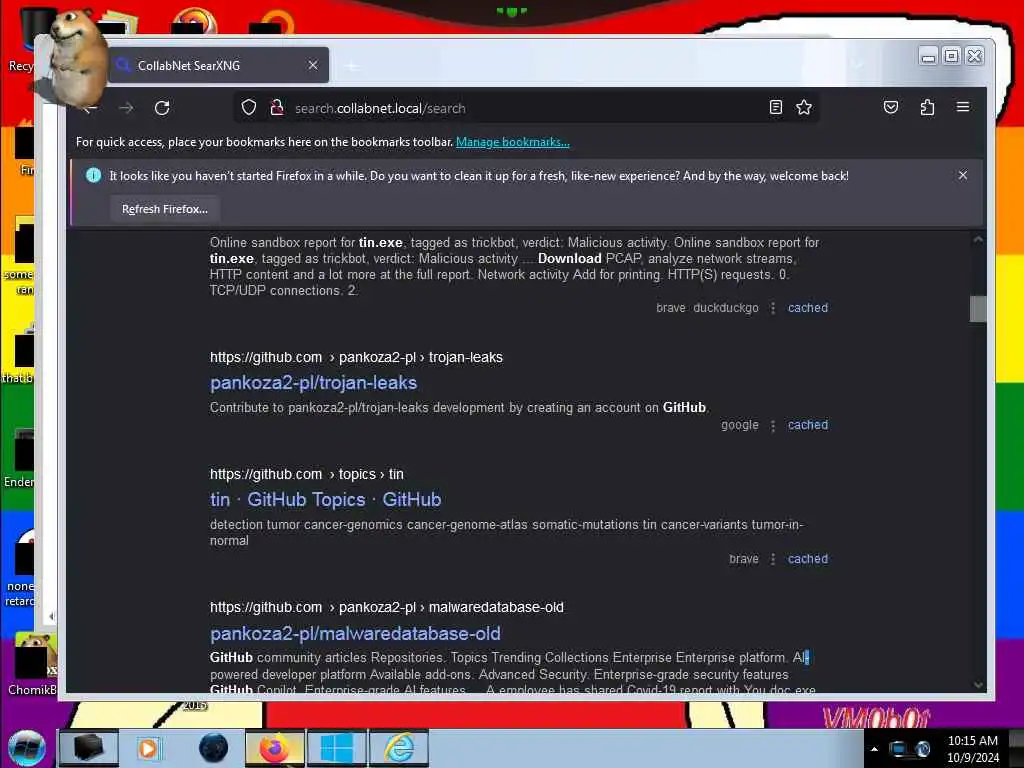The image size is (1024, 768).
Task: Open the dark box taskbar icon
Action: pyautogui.click(x=88, y=748)
